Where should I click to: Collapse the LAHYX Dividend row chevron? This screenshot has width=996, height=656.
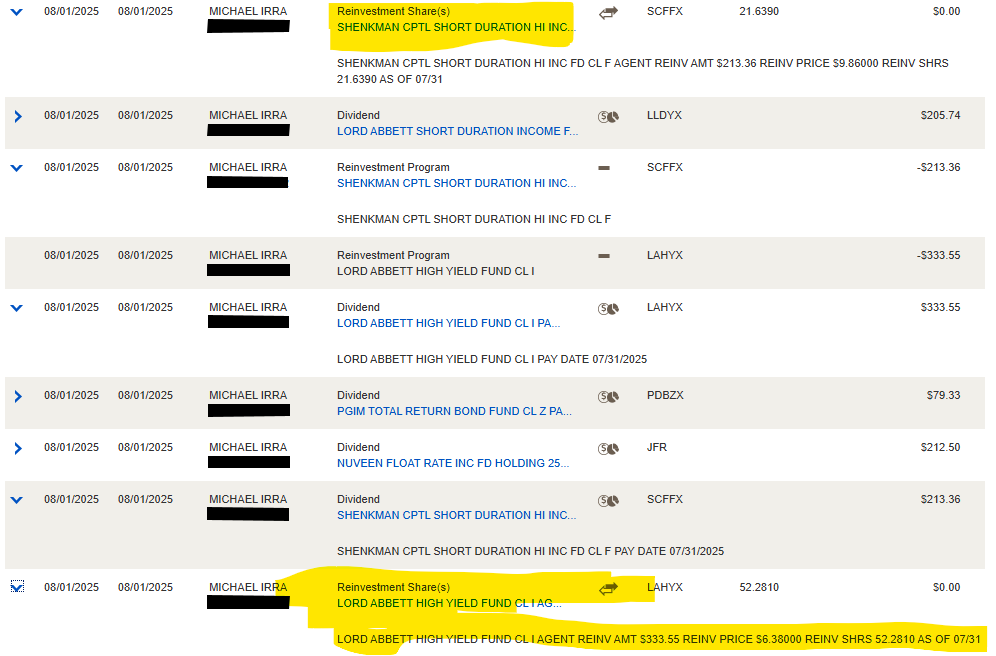[17, 308]
